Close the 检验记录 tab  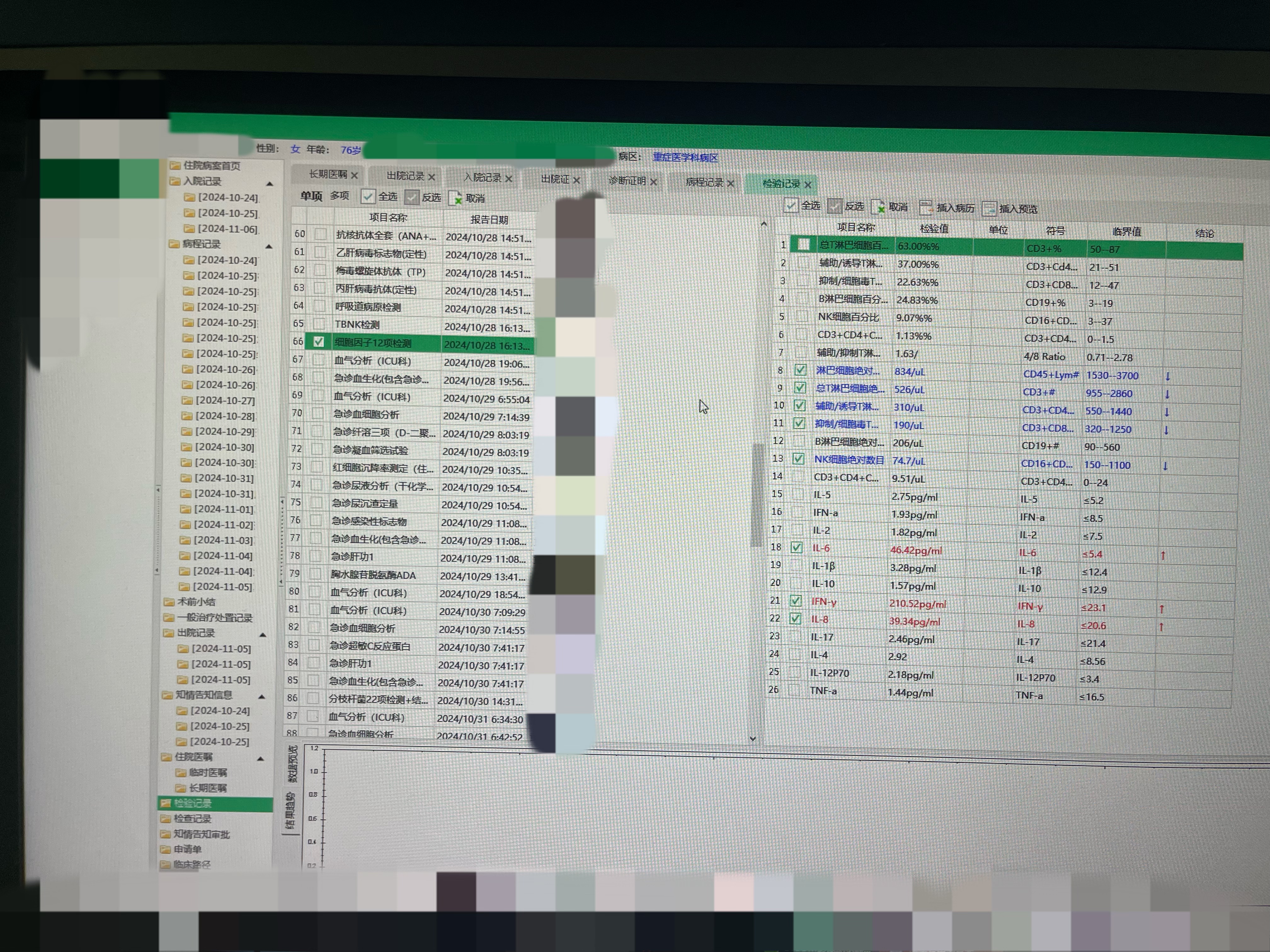click(x=808, y=185)
